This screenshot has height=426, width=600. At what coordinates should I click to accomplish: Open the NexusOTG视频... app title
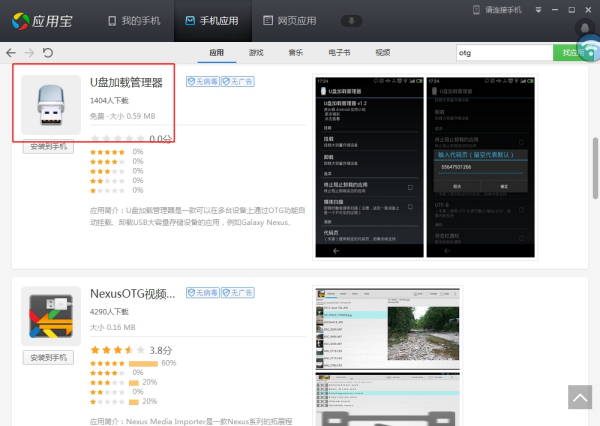coord(132,294)
